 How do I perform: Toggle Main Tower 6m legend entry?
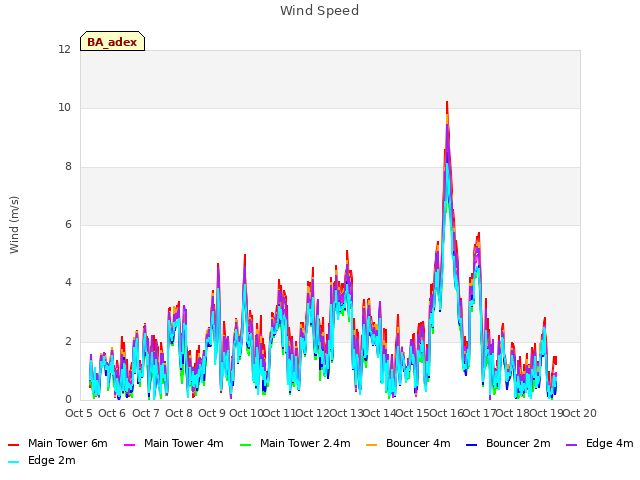coord(58,444)
